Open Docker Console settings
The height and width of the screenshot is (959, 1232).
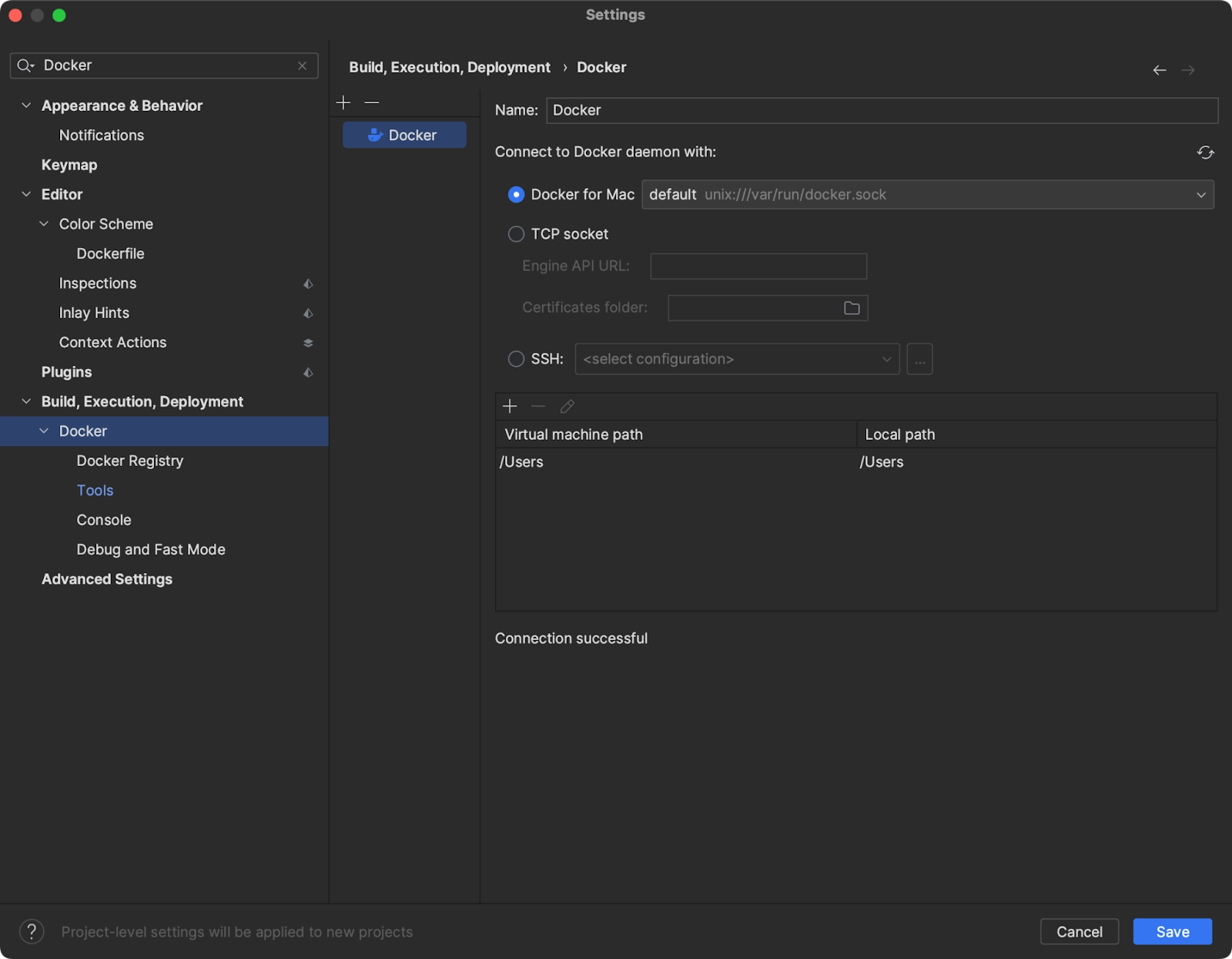(x=104, y=520)
